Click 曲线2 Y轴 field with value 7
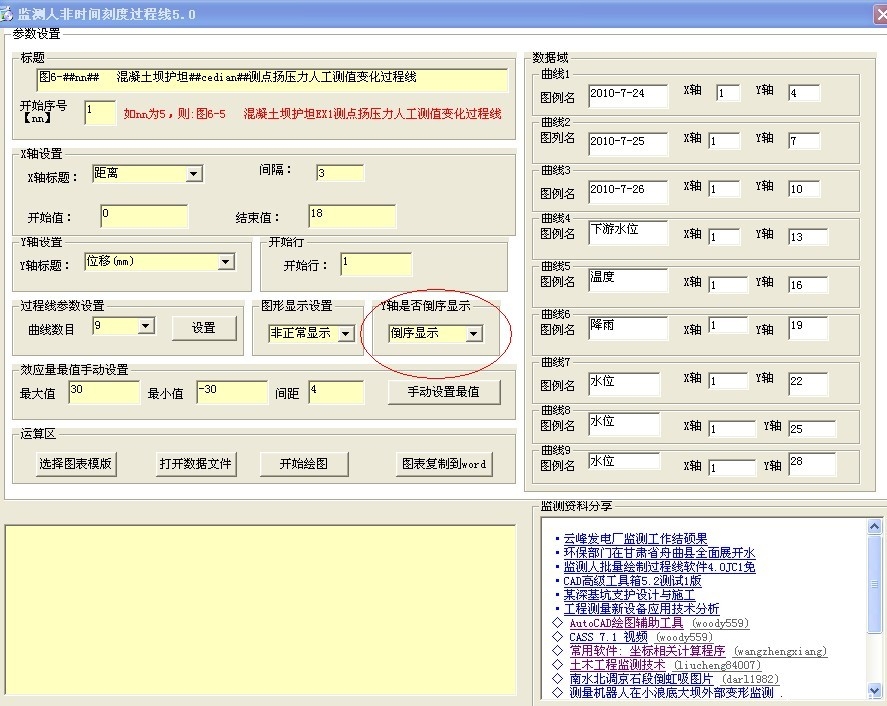 804,141
